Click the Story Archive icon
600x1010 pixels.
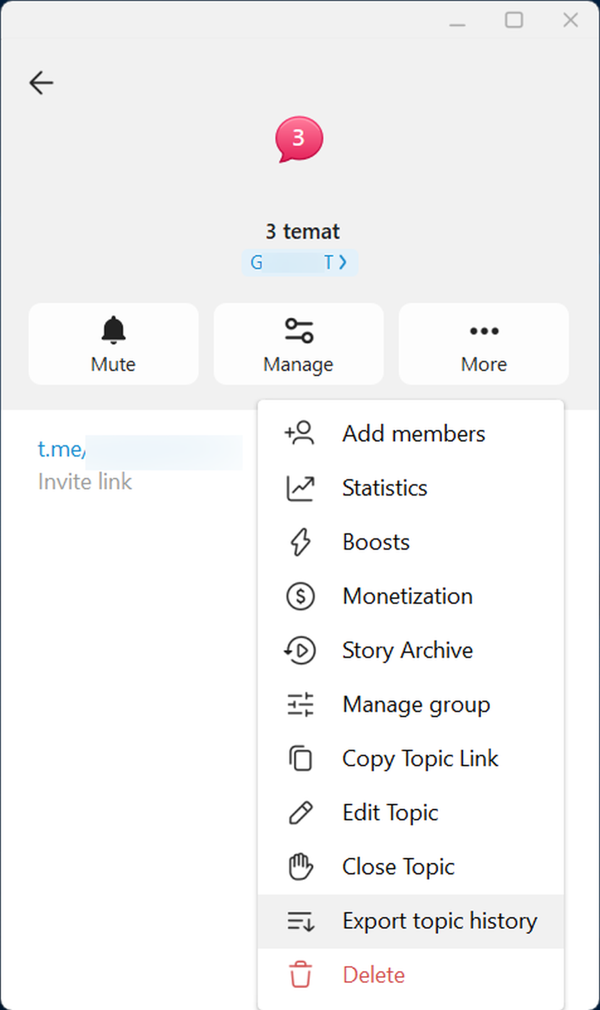(300, 650)
